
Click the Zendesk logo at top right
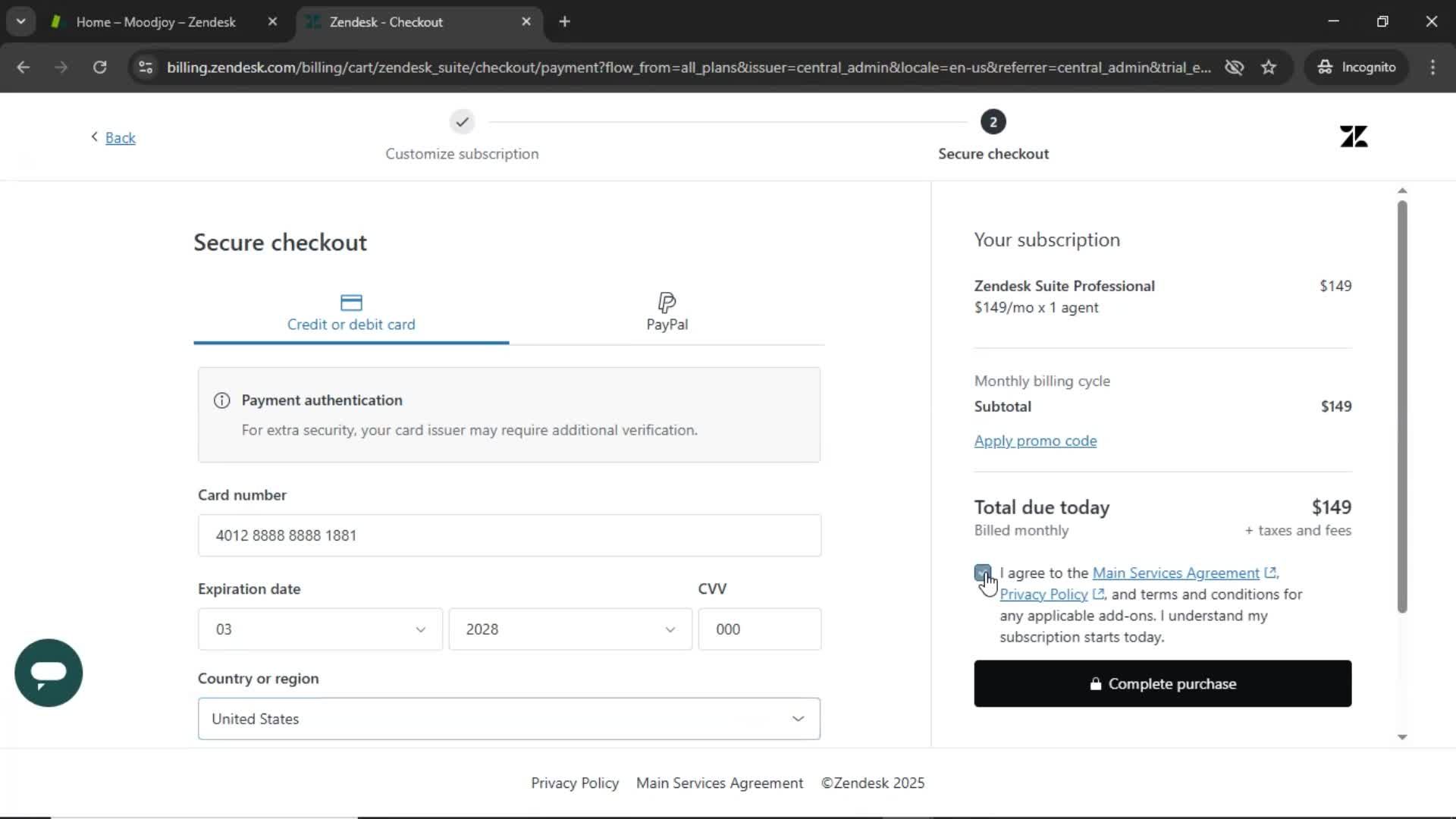click(1354, 136)
